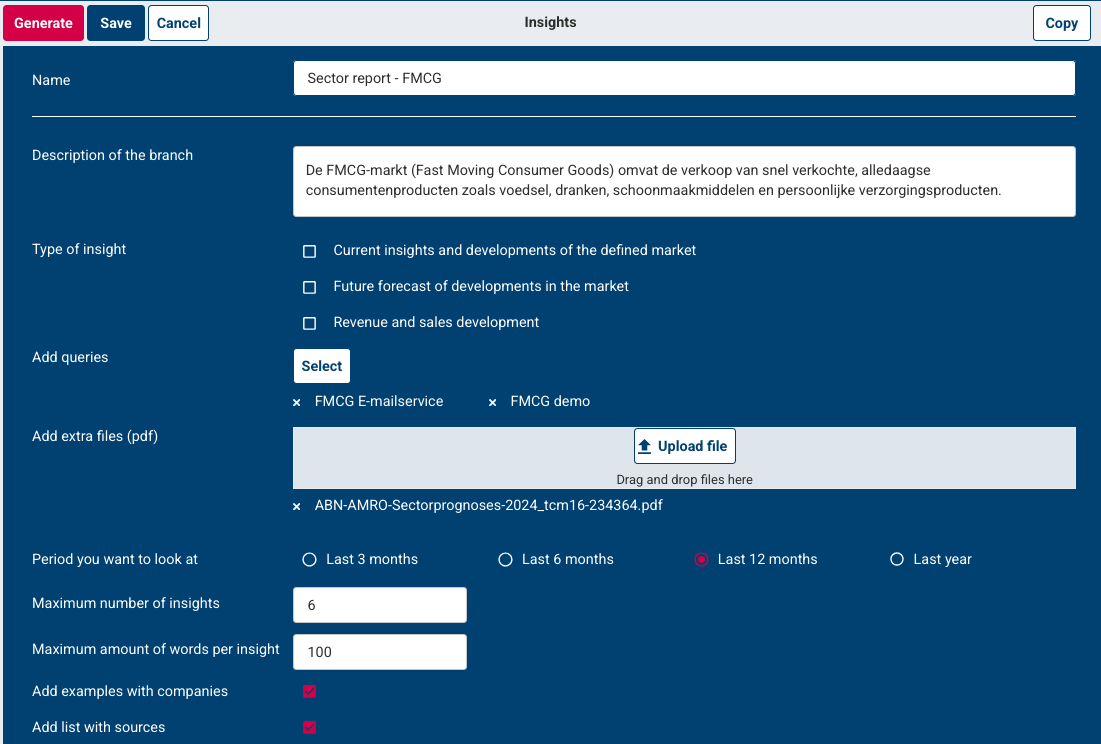Change Maximum amount of words per insight
Image resolution: width=1101 pixels, height=744 pixels.
click(380, 652)
